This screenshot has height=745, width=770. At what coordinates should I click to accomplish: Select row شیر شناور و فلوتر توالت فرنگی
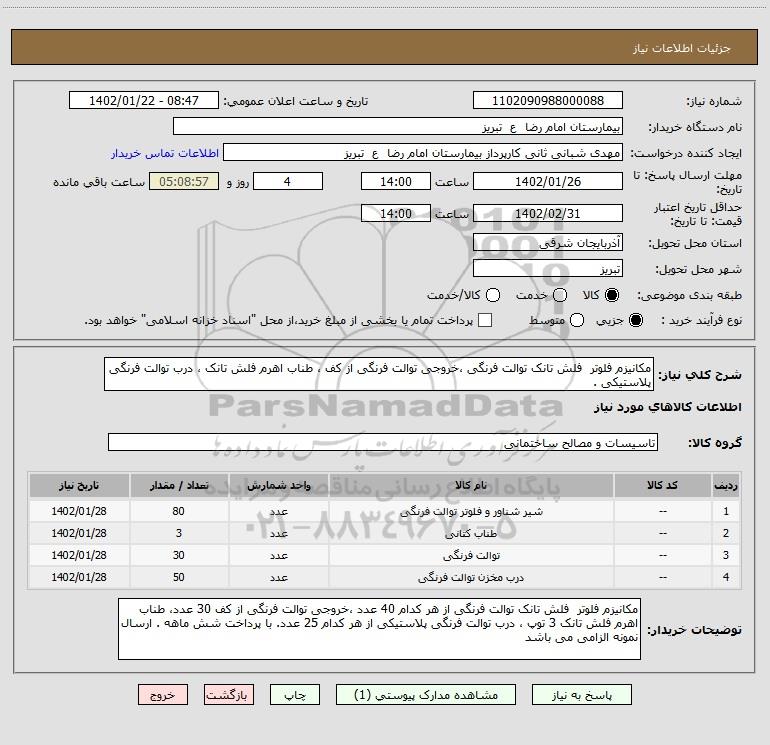[x=385, y=511]
